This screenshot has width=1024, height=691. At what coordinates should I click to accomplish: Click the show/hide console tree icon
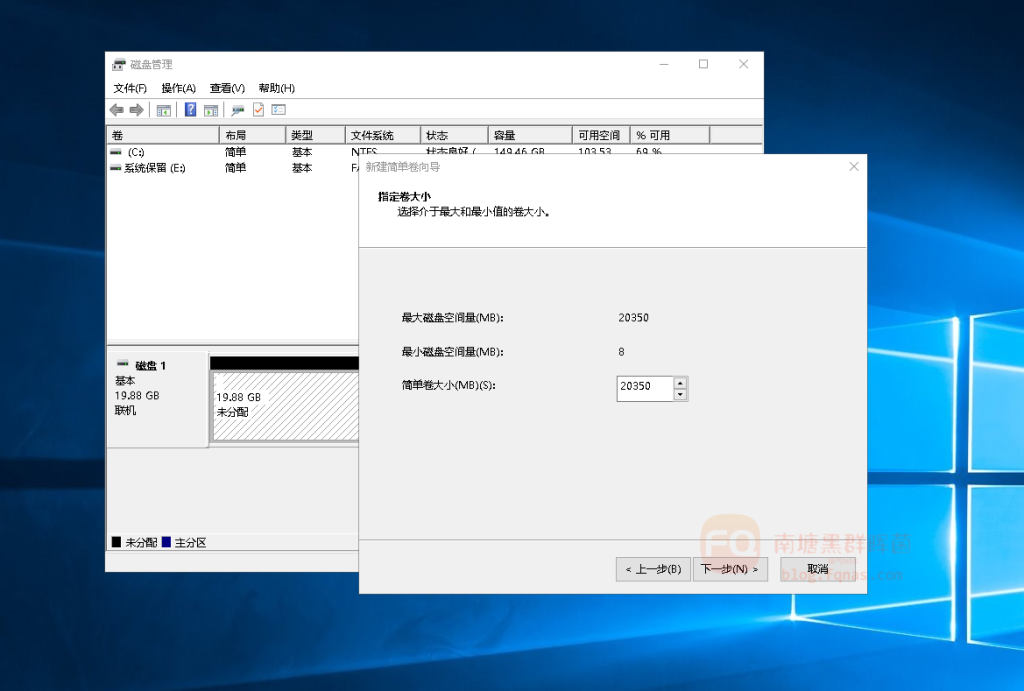pos(163,110)
